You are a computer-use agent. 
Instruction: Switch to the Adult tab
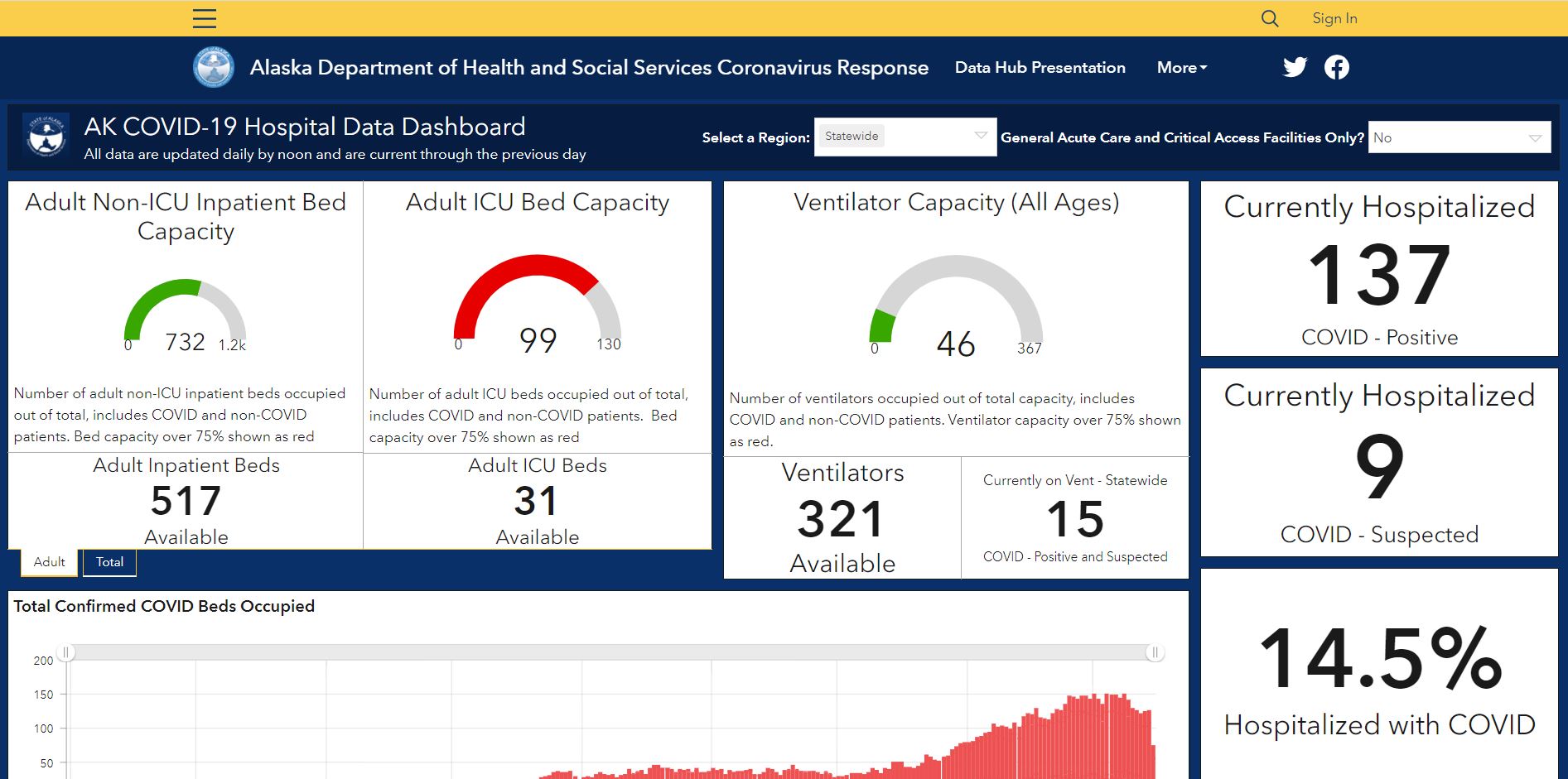[49, 562]
